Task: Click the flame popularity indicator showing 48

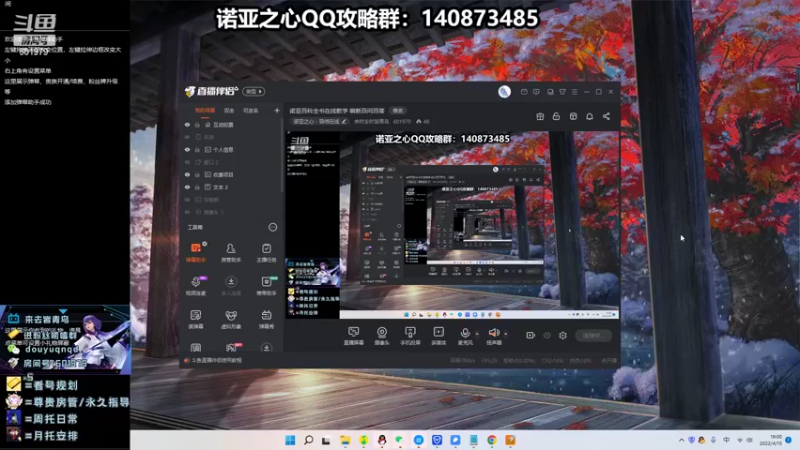Action: (x=422, y=121)
